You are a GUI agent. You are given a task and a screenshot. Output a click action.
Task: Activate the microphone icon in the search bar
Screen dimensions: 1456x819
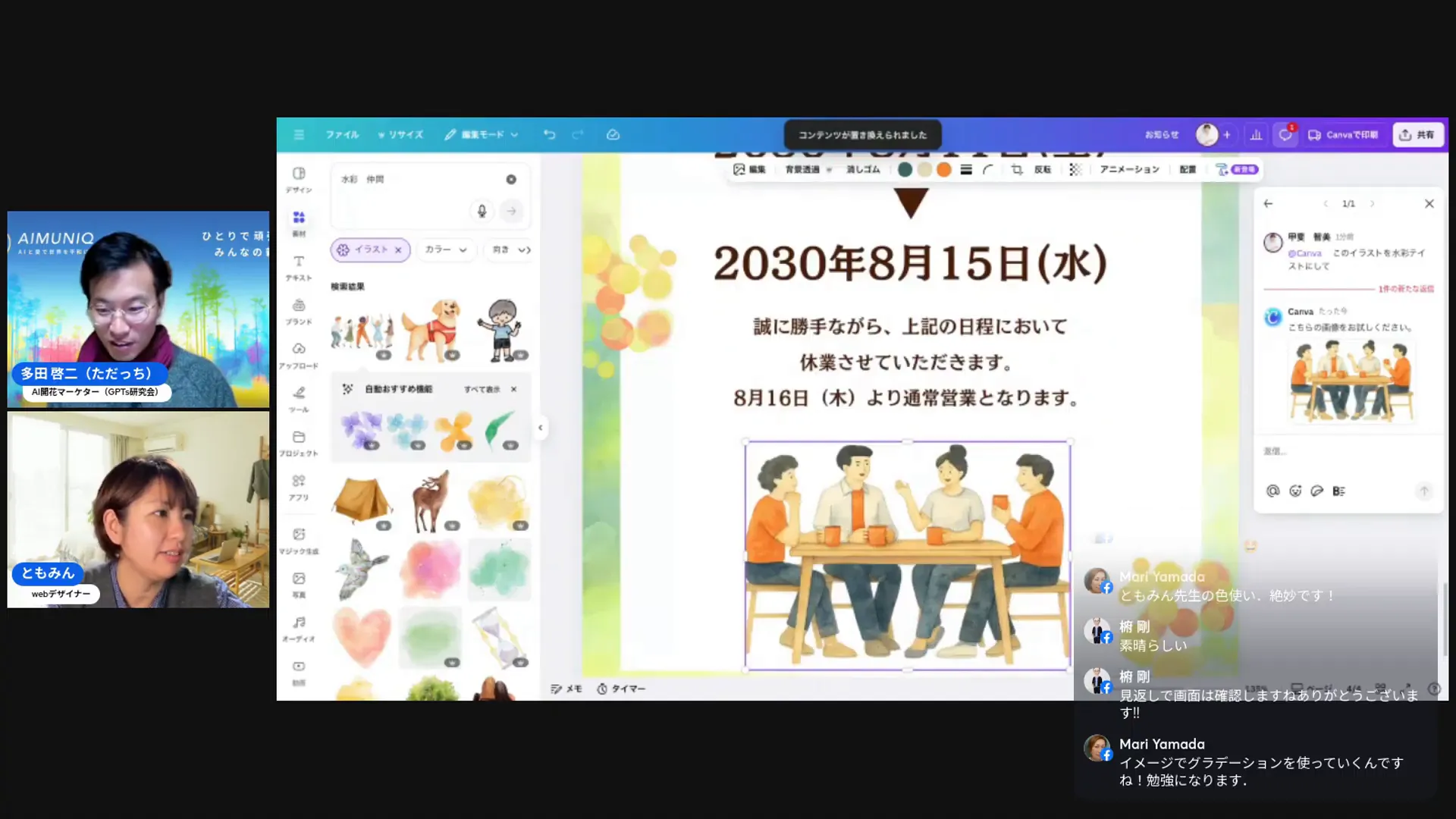[483, 212]
